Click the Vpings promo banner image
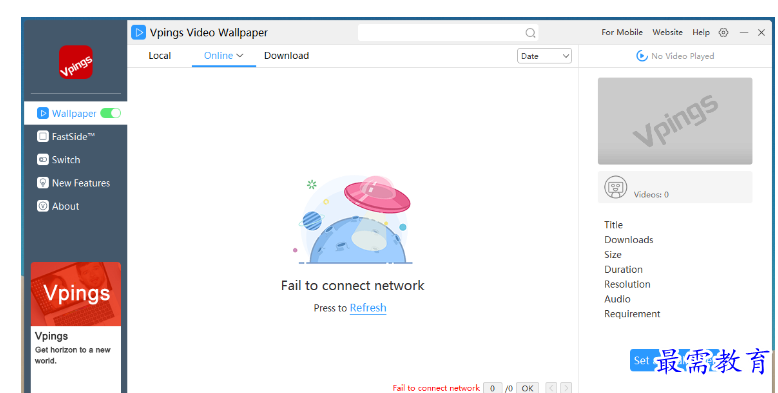 (x=75, y=294)
